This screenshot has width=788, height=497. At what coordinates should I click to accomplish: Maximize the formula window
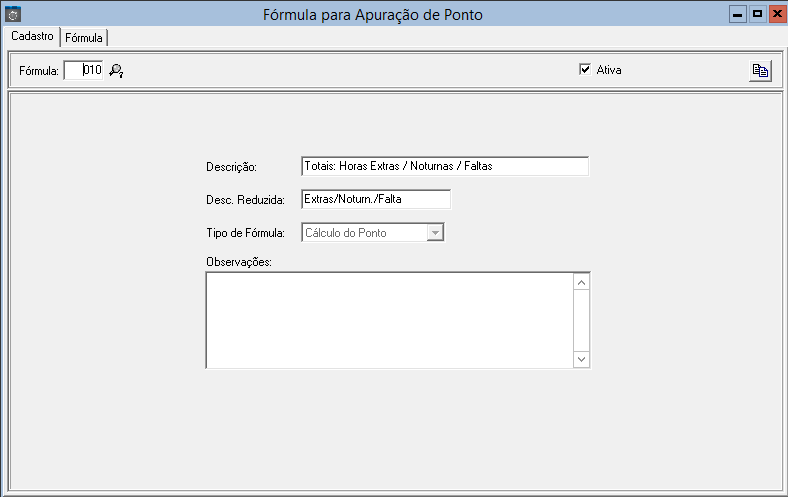click(x=756, y=14)
